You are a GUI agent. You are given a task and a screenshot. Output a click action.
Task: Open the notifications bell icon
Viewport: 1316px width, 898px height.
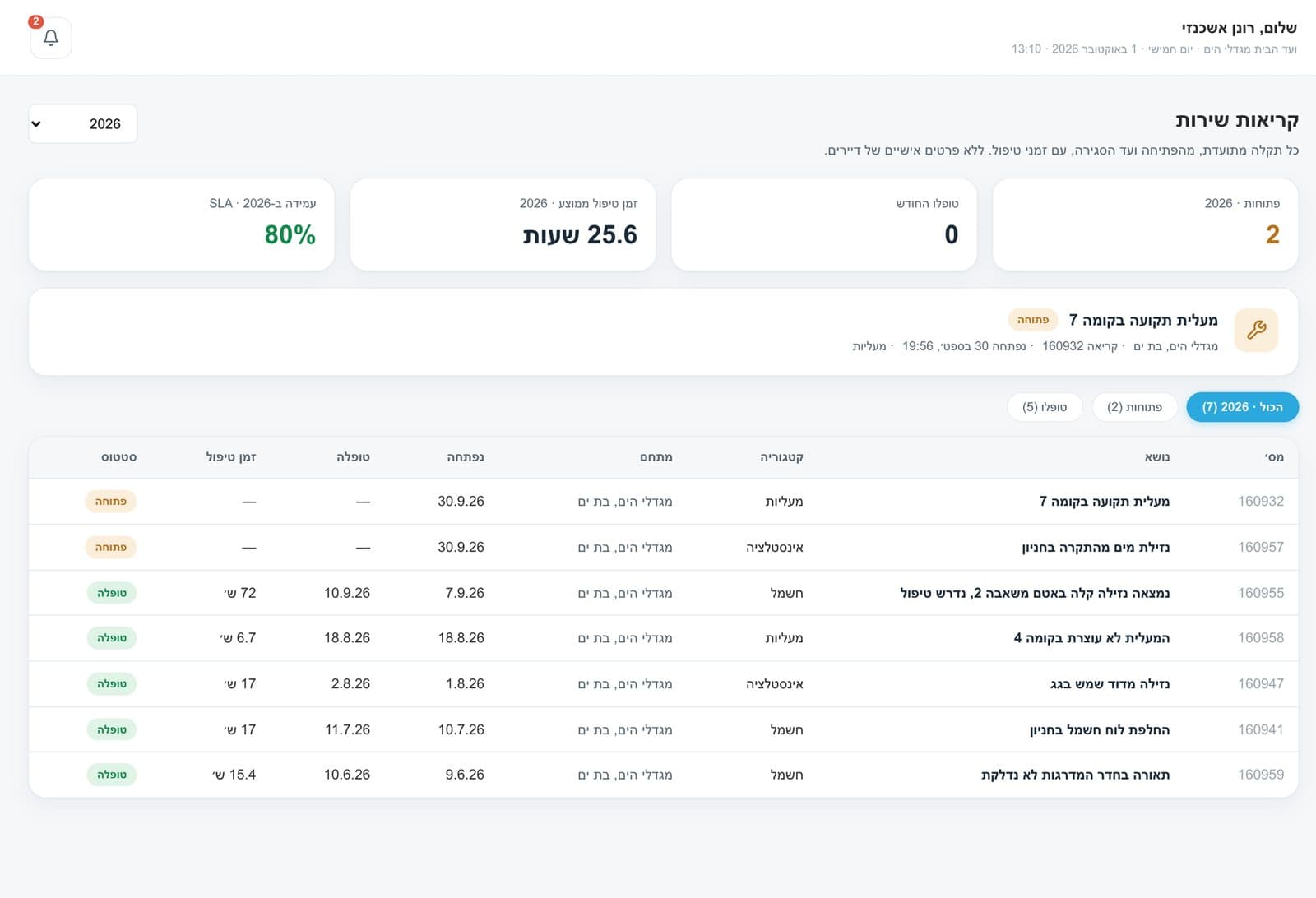51,38
